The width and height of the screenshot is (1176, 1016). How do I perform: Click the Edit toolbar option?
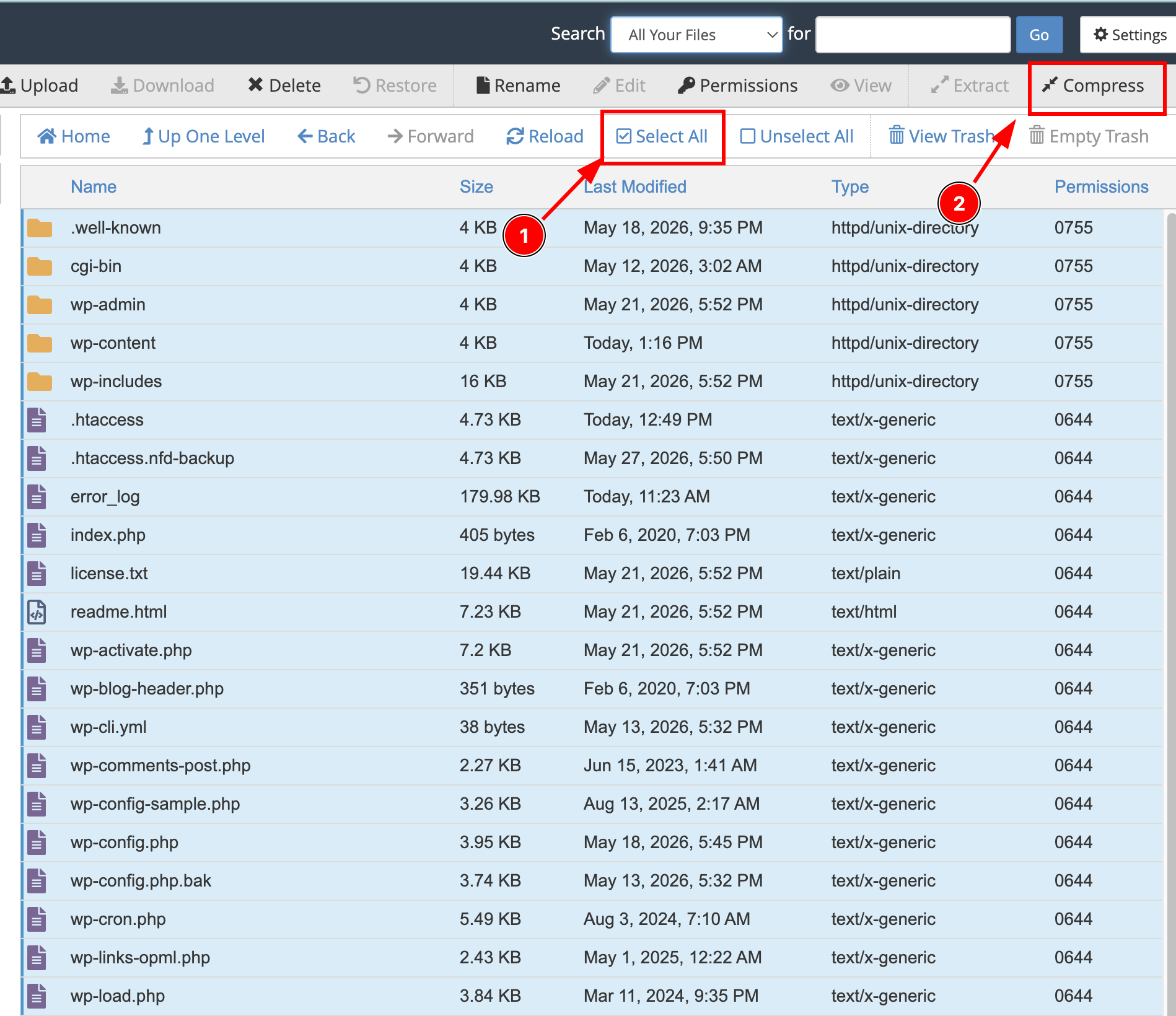click(619, 85)
